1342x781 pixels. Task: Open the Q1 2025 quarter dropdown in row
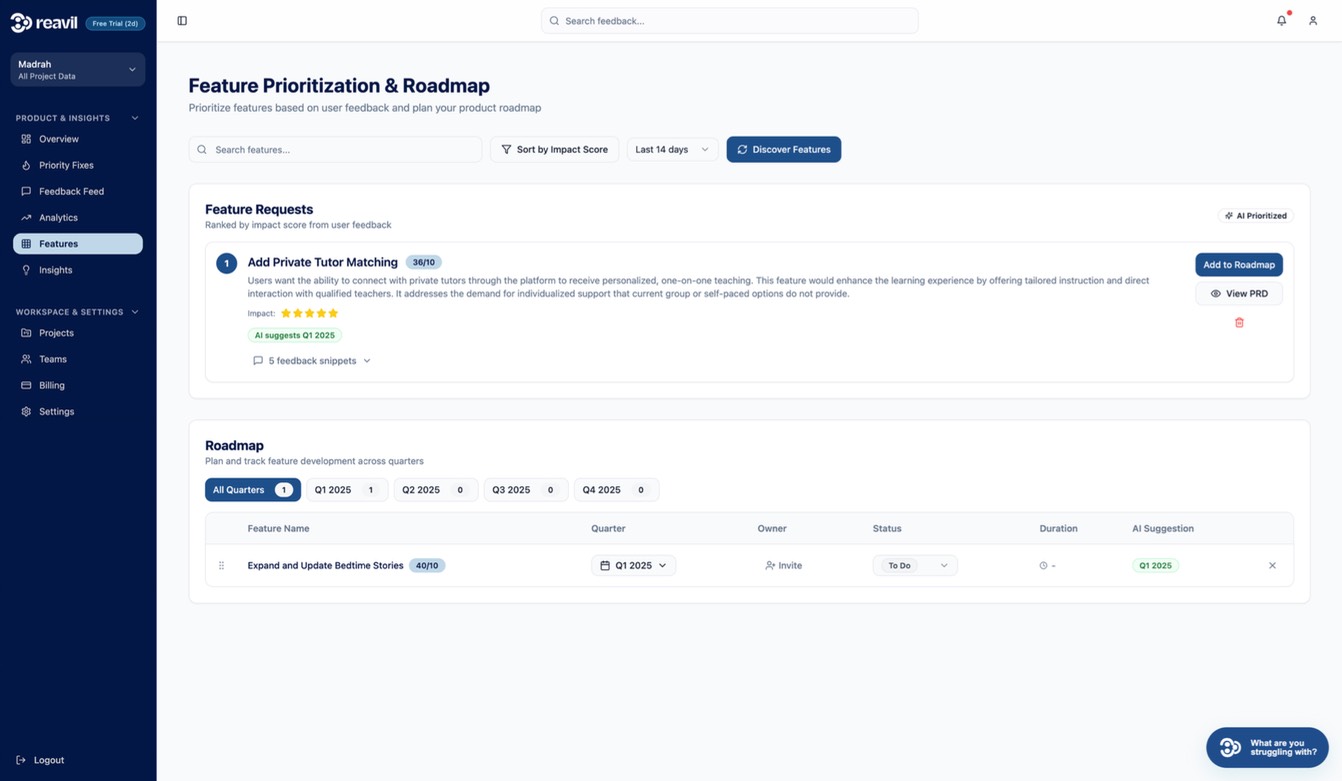click(x=634, y=566)
